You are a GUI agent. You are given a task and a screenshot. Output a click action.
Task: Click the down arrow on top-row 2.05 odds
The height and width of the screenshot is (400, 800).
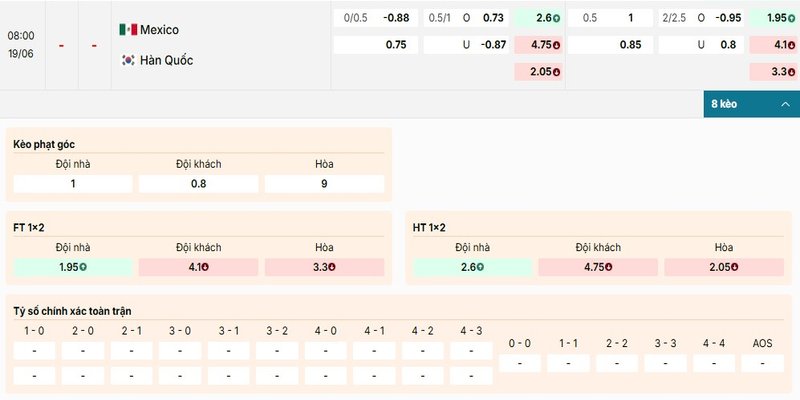556,72
